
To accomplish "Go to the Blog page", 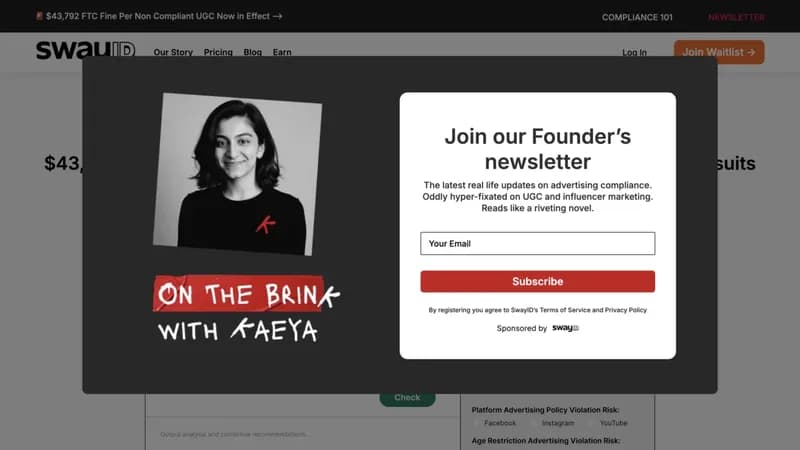I will (253, 52).
